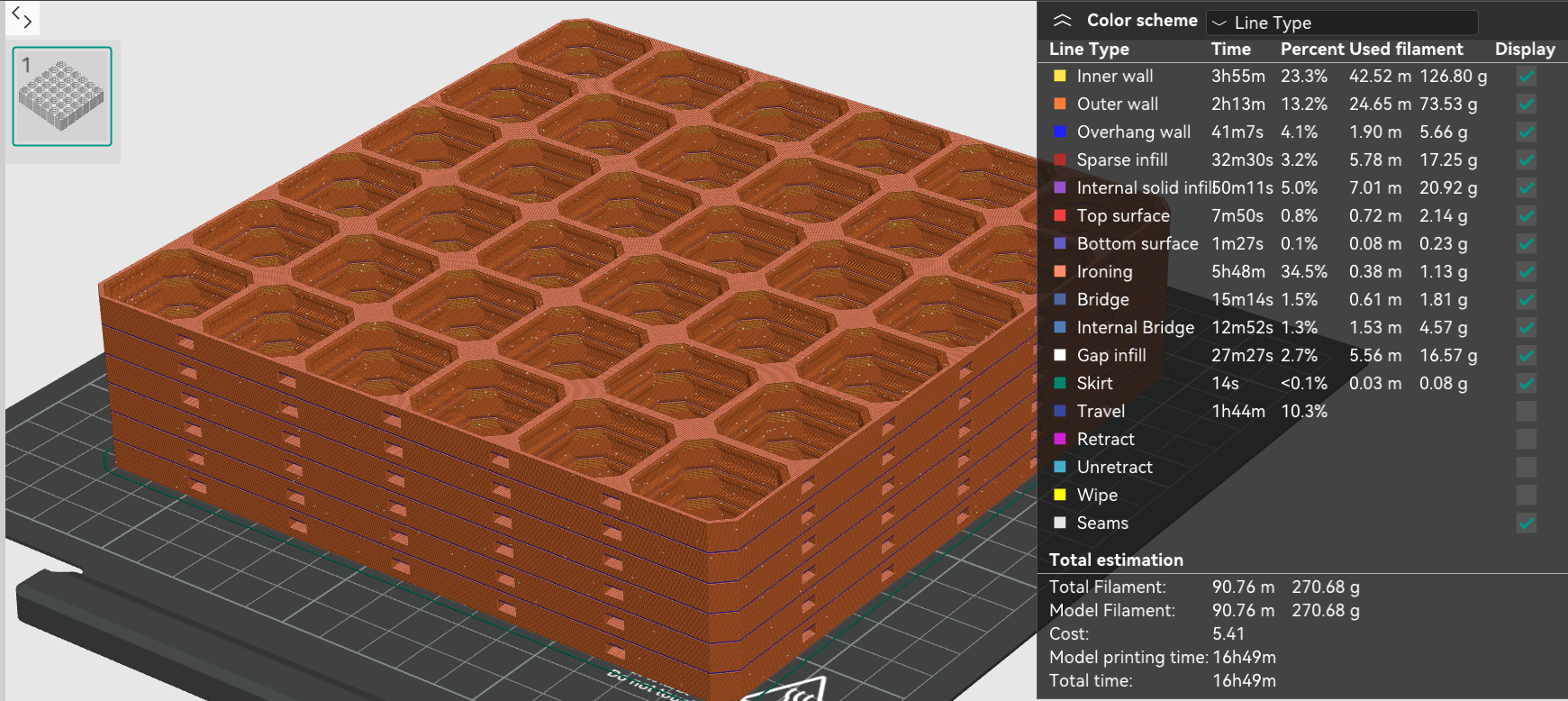
Task: Click the Outer wall 73.53 g value
Action: coord(1448,105)
